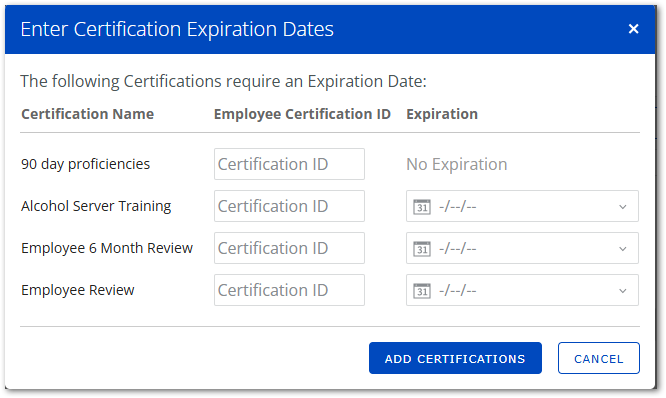Click the instruction text about required Expiration Date
666x398 pixels.
223,81
